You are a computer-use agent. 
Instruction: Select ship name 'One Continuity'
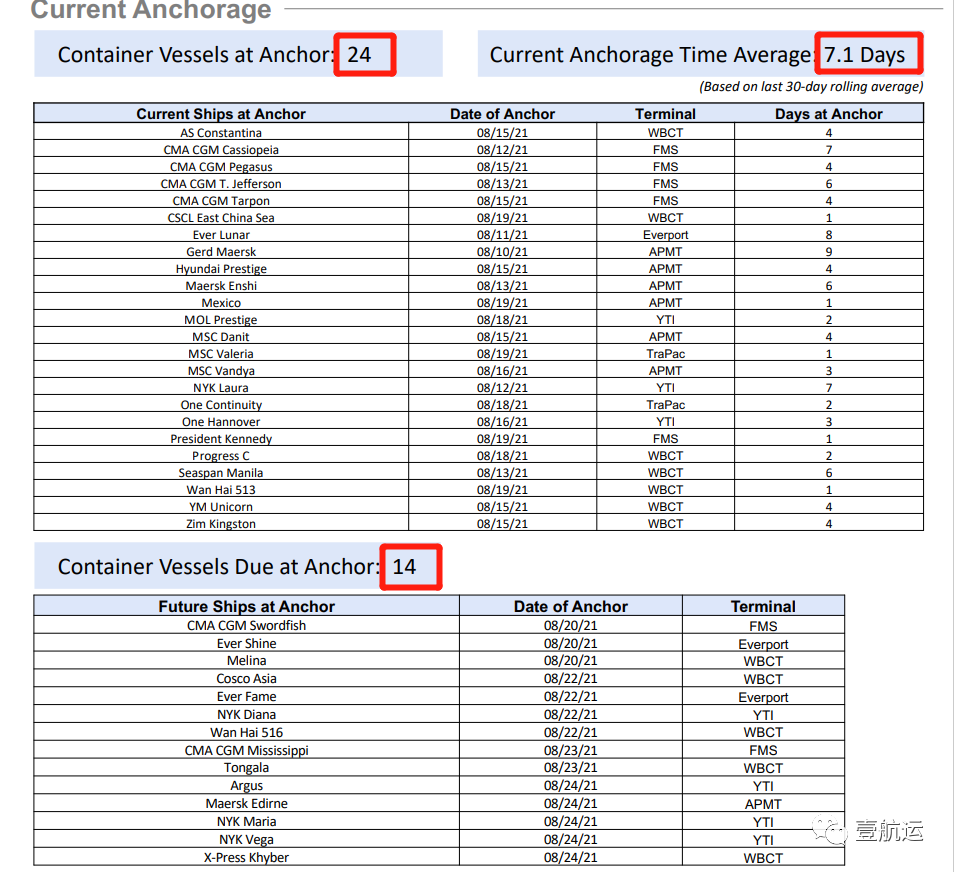tap(221, 405)
